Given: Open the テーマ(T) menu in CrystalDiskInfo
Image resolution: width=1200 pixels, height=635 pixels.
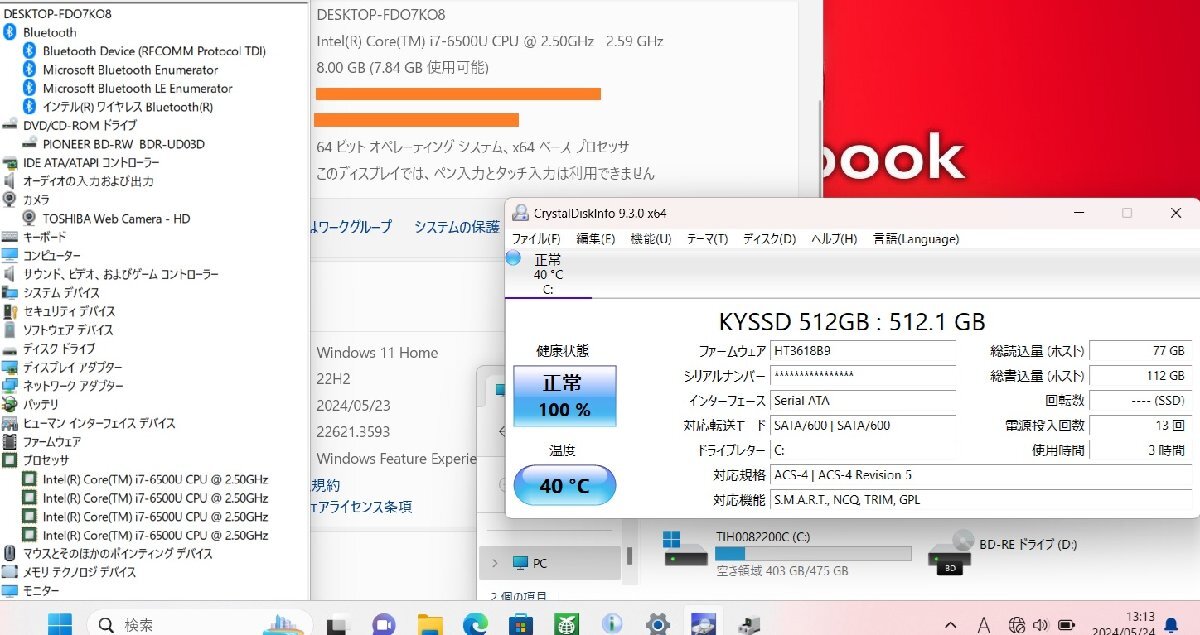Looking at the screenshot, I should click(x=707, y=239).
